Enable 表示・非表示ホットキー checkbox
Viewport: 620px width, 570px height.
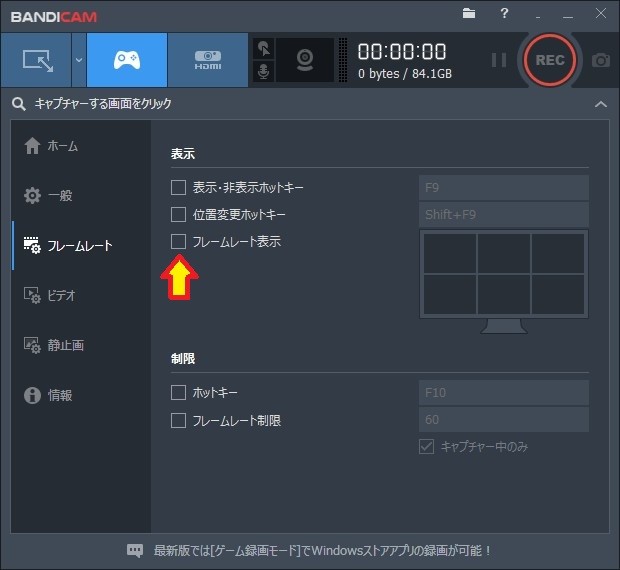(178, 187)
